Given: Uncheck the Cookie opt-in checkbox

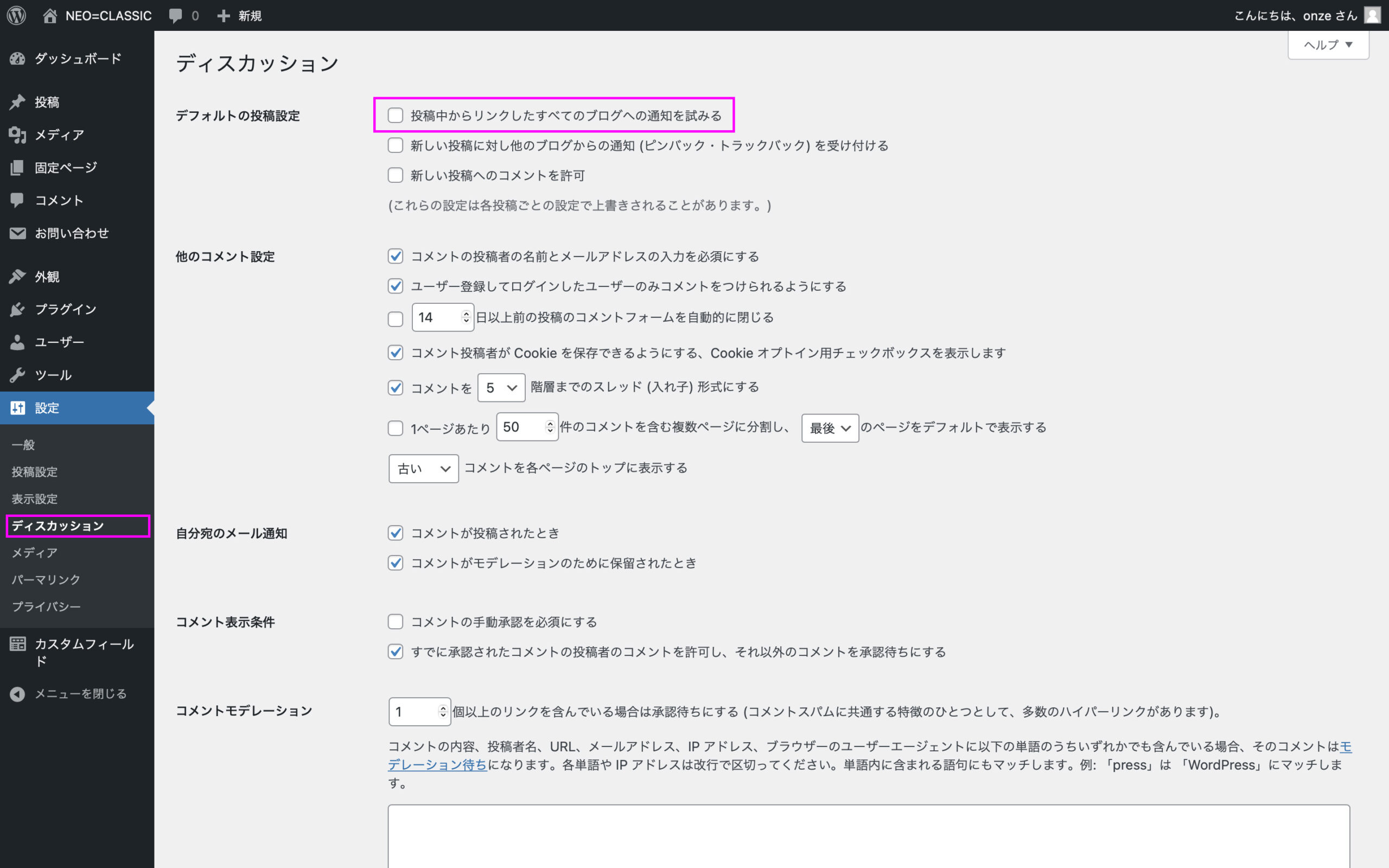Looking at the screenshot, I should [x=396, y=353].
